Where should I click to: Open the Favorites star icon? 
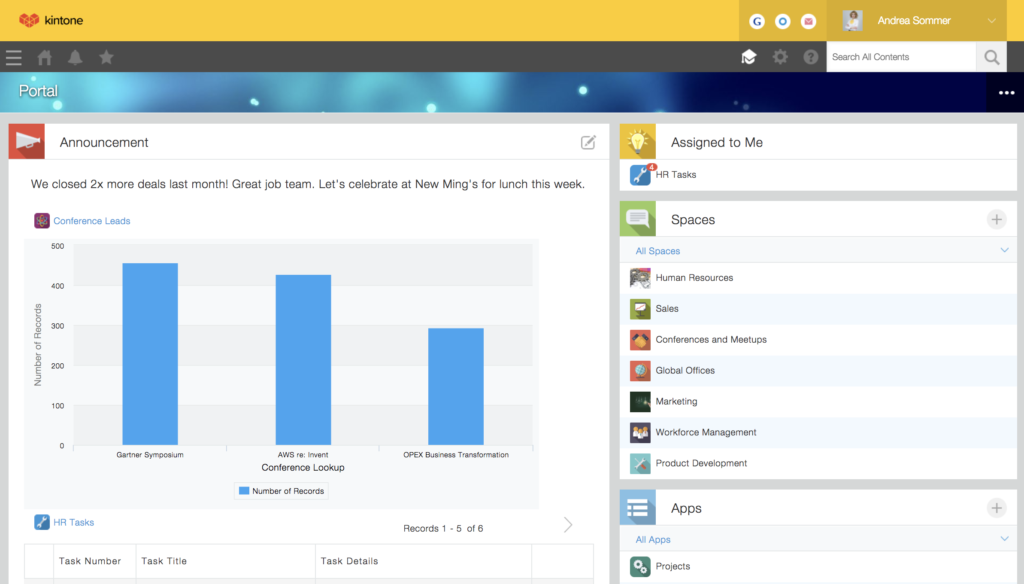pyautogui.click(x=106, y=57)
